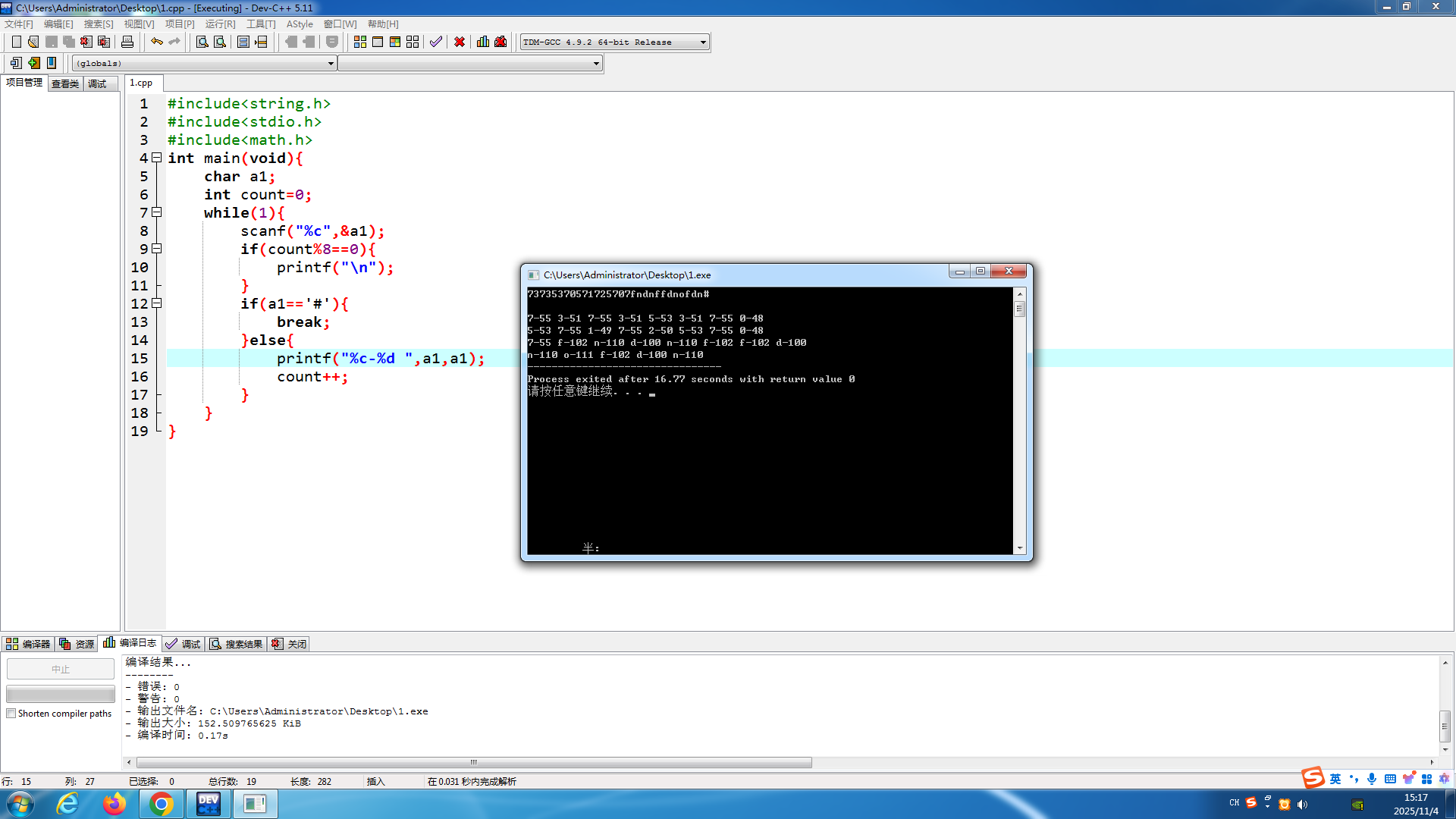Toggle Shorten compiler paths checkbox

pyautogui.click(x=11, y=714)
